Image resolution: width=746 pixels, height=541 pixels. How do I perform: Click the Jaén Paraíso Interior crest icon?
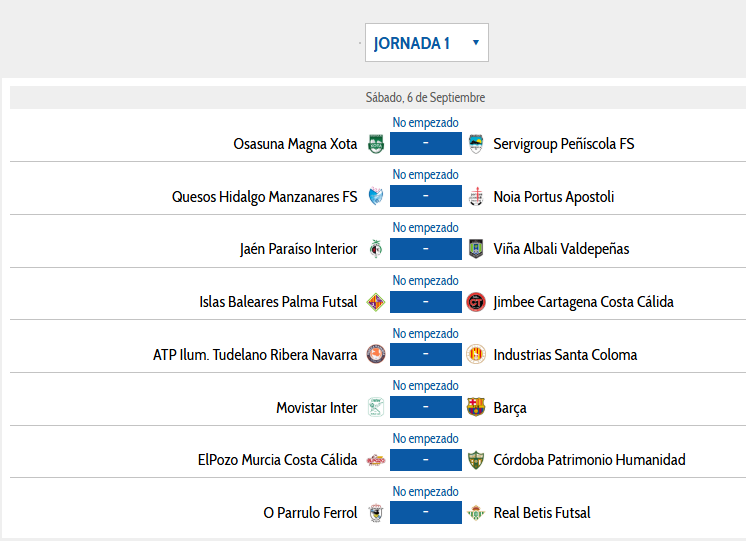(376, 249)
